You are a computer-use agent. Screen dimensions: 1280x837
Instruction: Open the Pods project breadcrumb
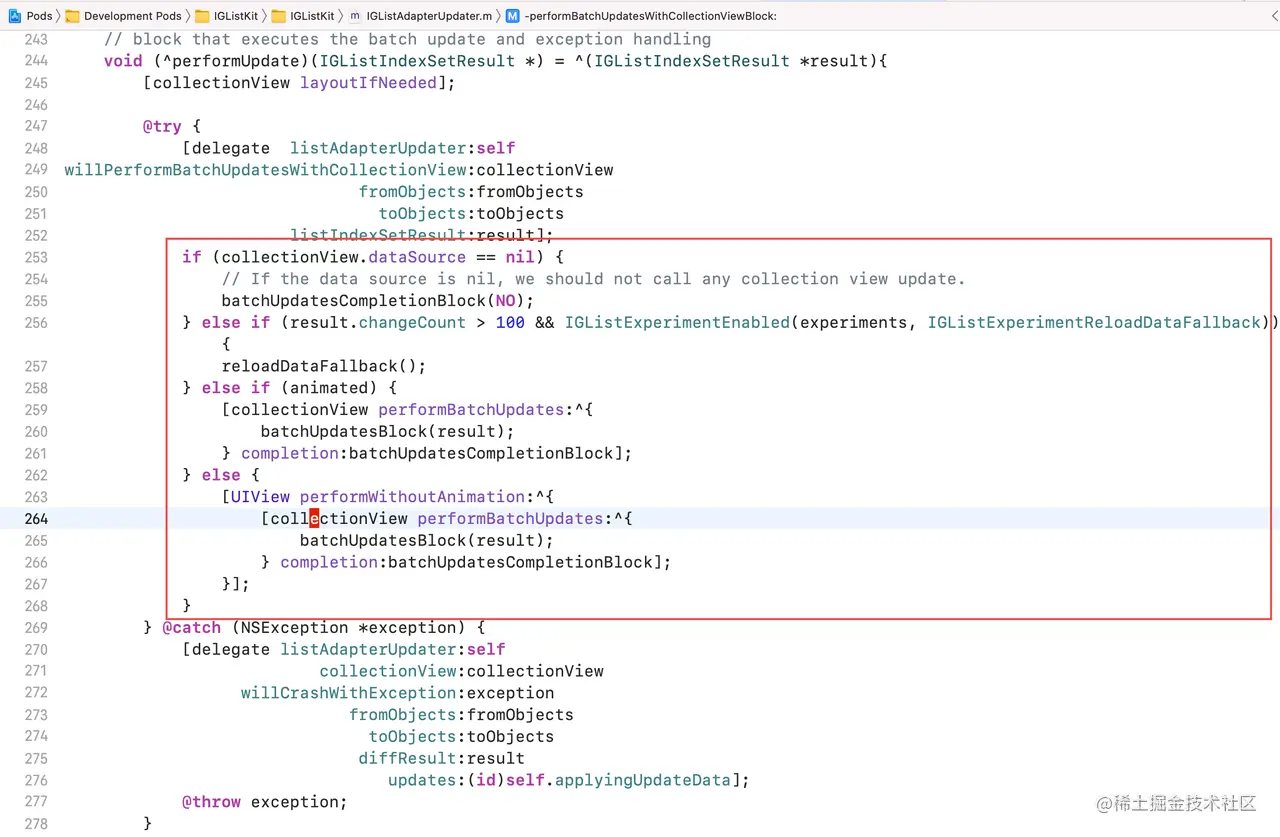pyautogui.click(x=31, y=16)
